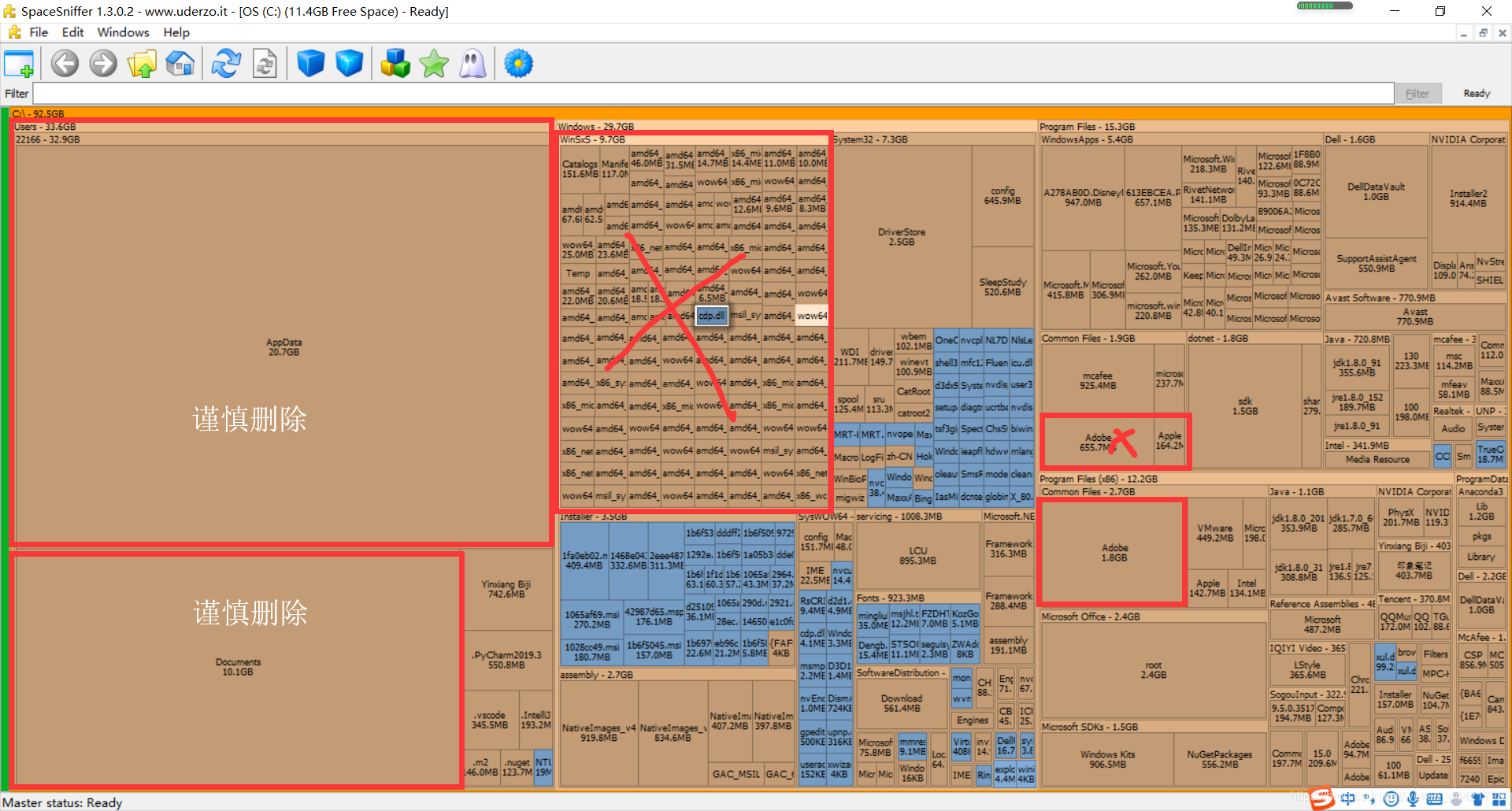Viewport: 1512px width, 811px height.
Task: Select the SleepStudy 520.6MB block
Action: pyautogui.click(x=1002, y=287)
